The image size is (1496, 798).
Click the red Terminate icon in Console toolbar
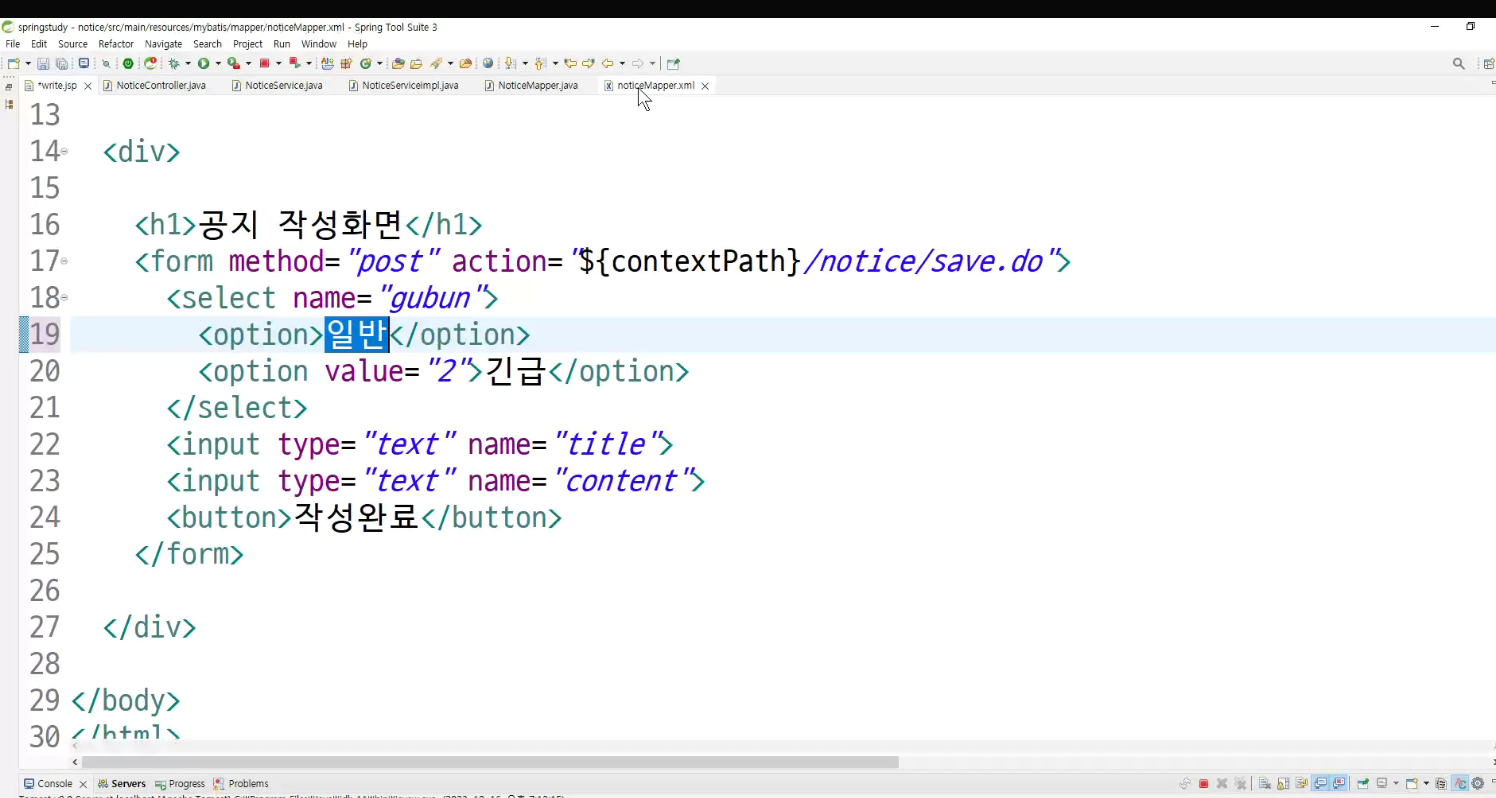tap(1203, 784)
